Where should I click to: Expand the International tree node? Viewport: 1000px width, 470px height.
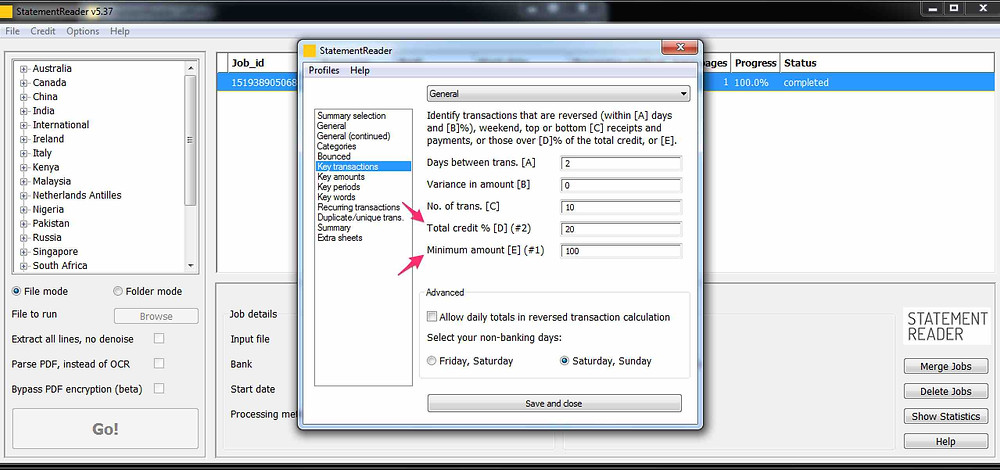(x=24, y=125)
